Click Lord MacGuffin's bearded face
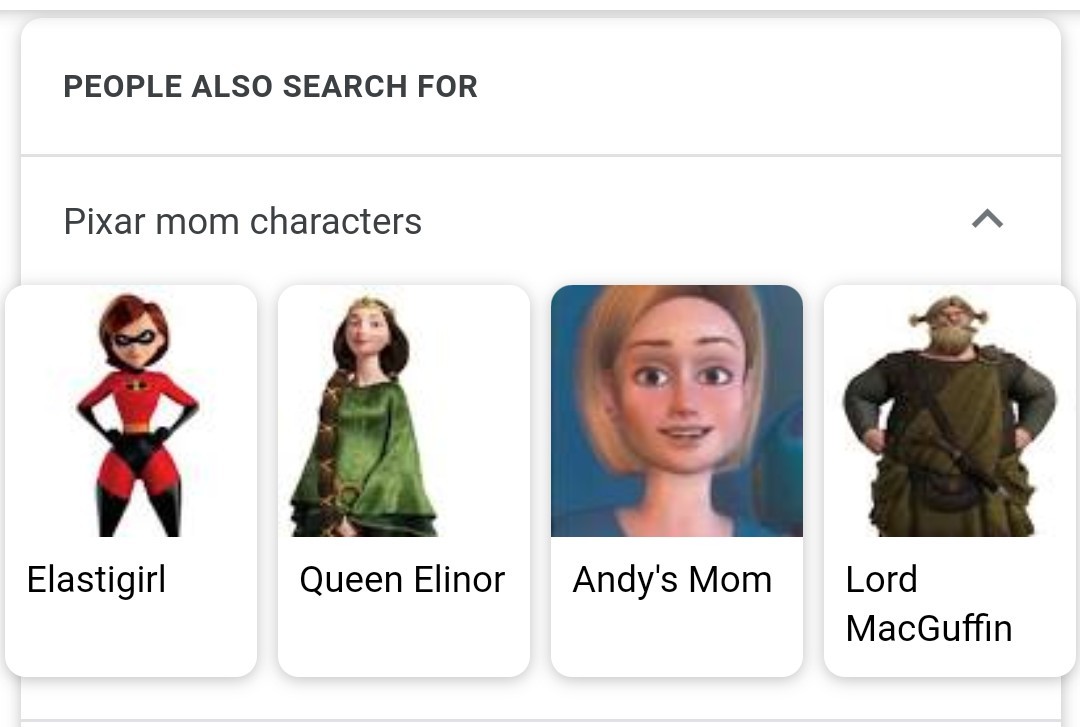Image resolution: width=1080 pixels, height=727 pixels. 951,329
